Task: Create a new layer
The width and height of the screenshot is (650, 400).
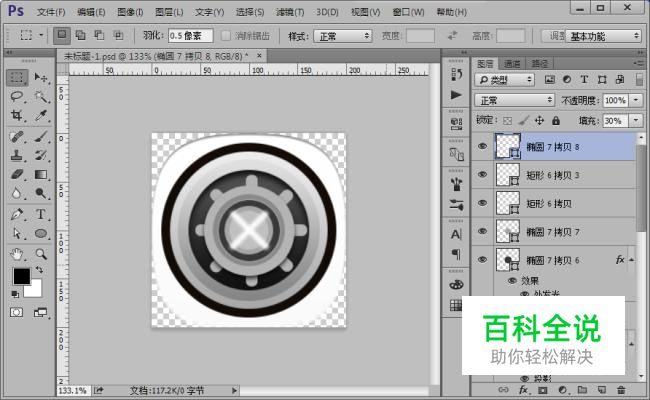Action: [601, 390]
